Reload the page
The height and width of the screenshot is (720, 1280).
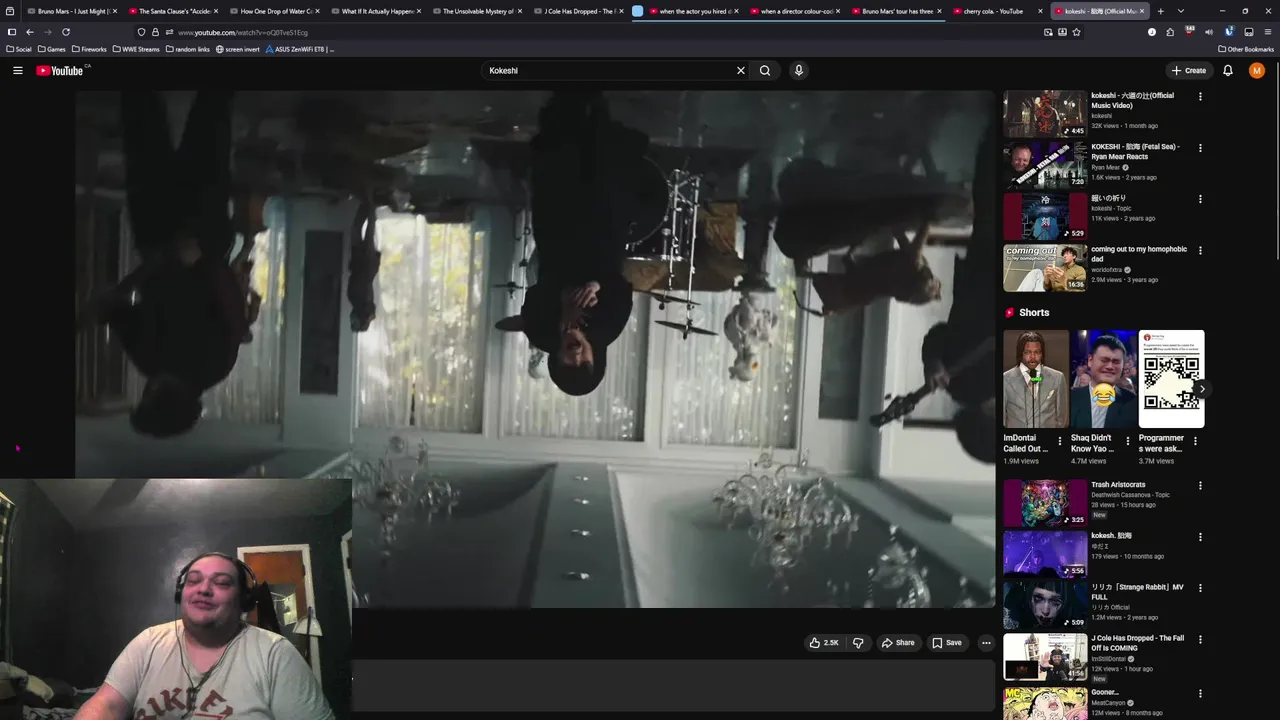coord(66,32)
